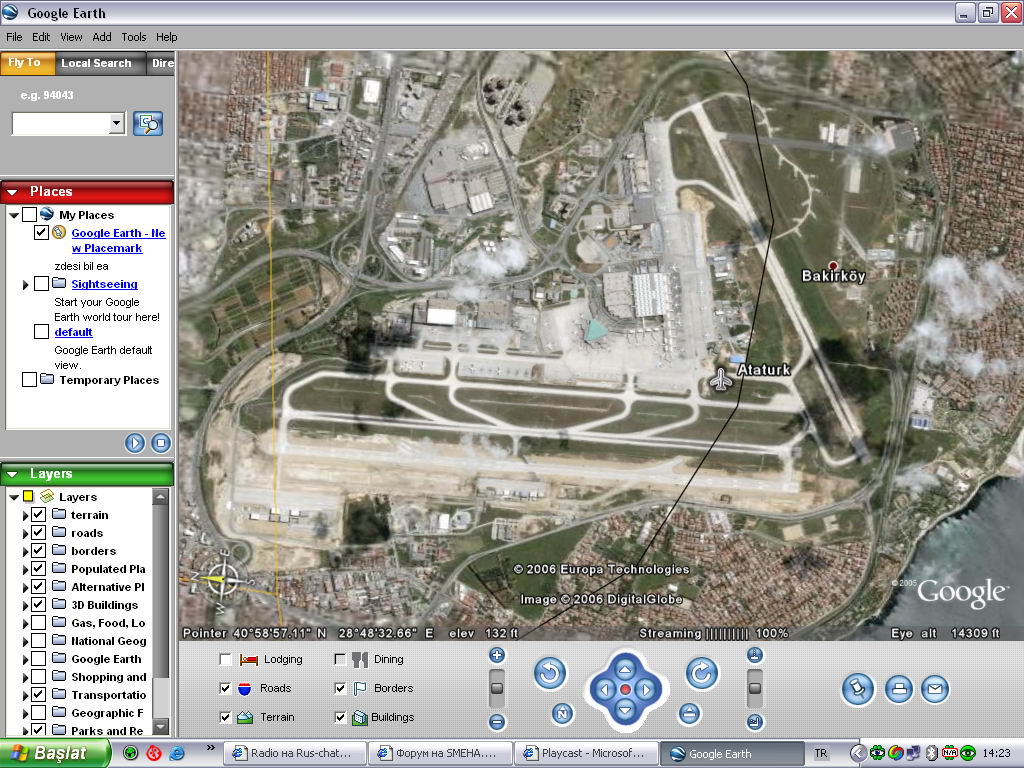Rotate view counterclockwise
Viewport: 1024px width, 768px height.
(x=550, y=673)
